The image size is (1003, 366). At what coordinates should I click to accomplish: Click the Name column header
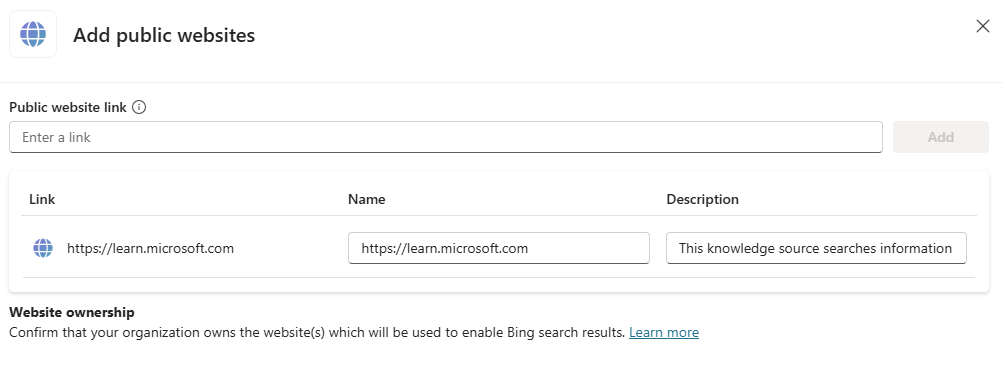367,199
